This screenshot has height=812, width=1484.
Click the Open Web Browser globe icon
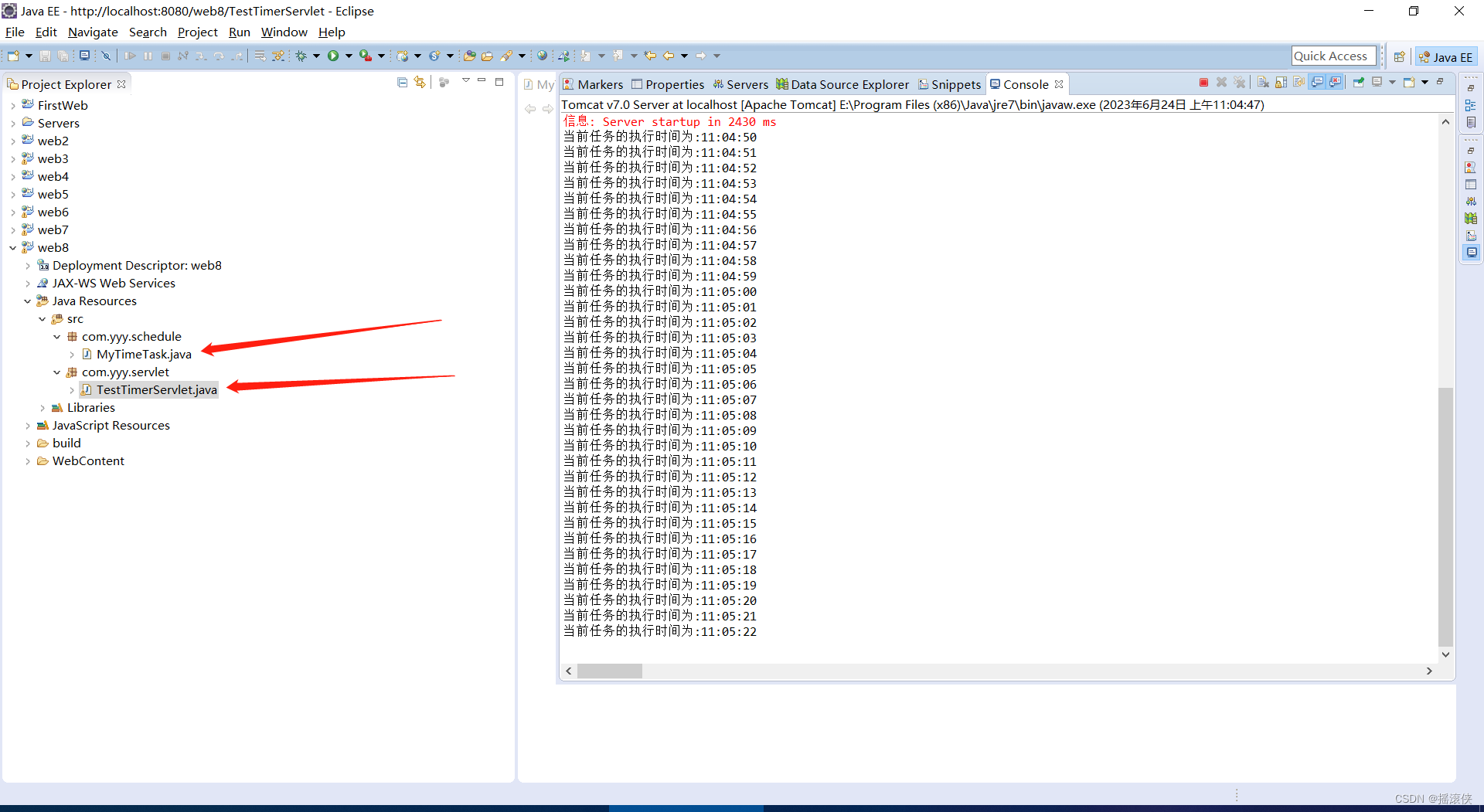543,56
